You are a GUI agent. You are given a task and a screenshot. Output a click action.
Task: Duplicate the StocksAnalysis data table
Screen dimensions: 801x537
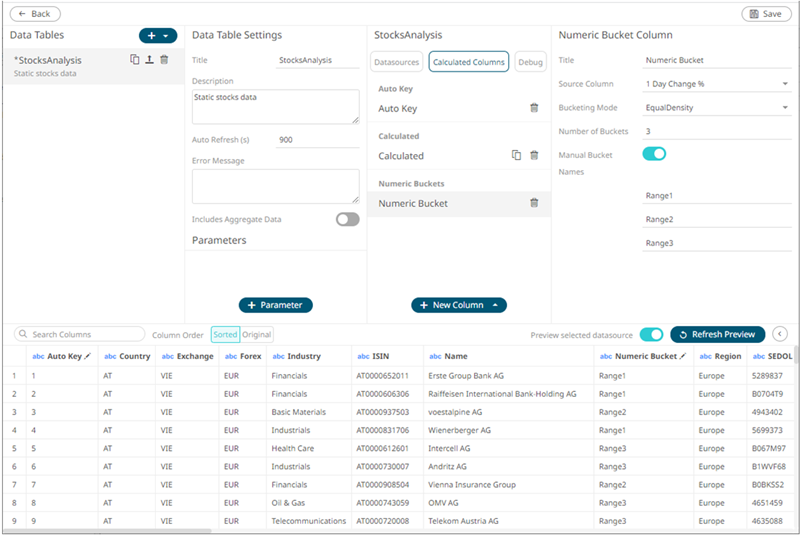tap(135, 60)
